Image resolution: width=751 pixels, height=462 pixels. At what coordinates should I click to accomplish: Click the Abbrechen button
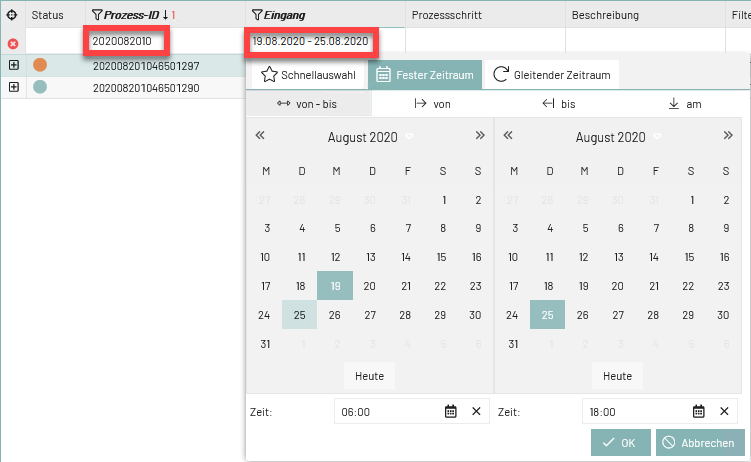coord(700,443)
